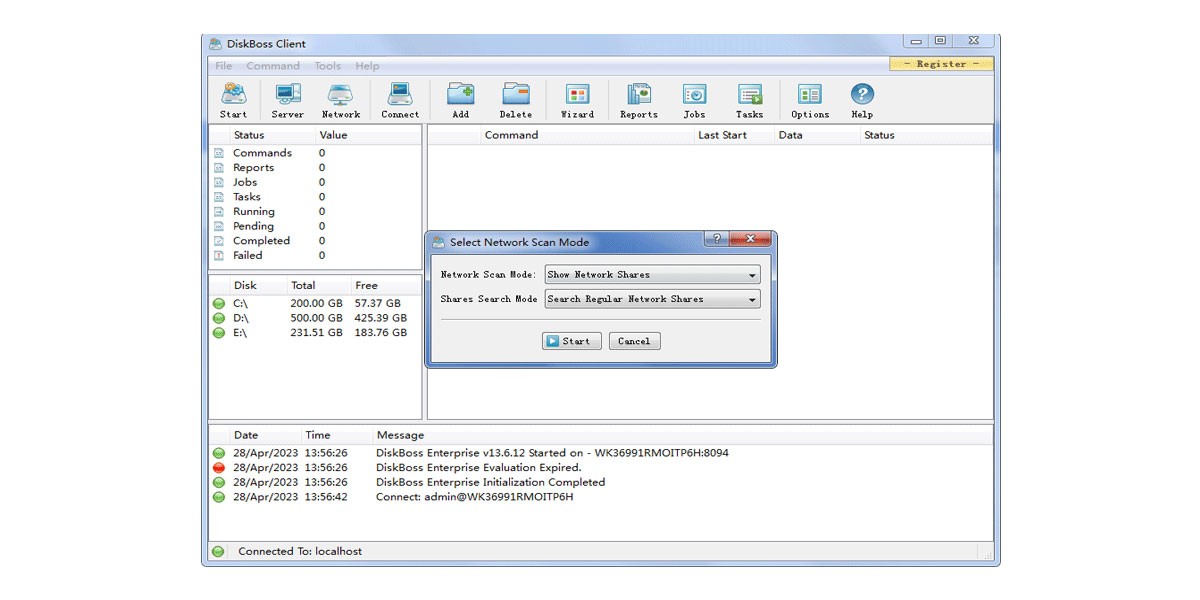Viewport: 1200px width, 600px height.
Task: Click the Jobs status row icon
Action: (x=219, y=182)
